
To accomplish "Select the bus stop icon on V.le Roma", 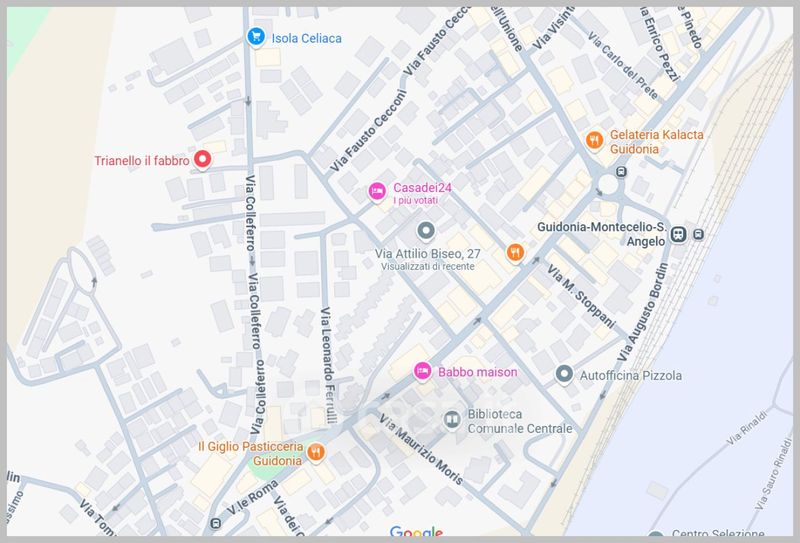I will pos(216,524).
